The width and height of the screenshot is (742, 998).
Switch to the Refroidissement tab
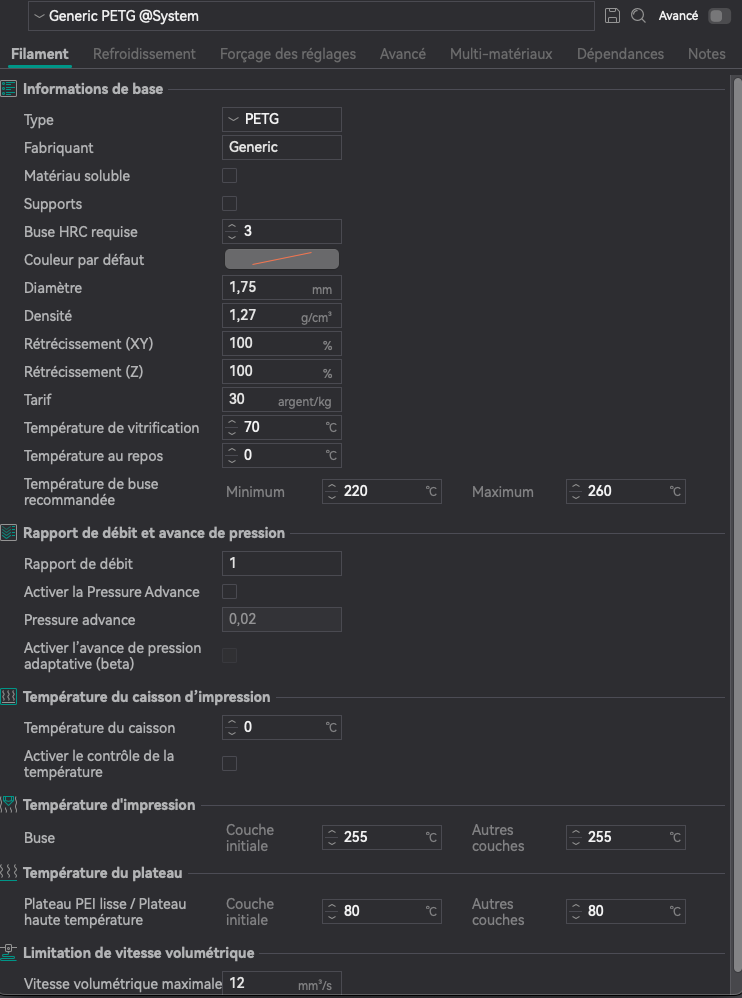click(144, 54)
